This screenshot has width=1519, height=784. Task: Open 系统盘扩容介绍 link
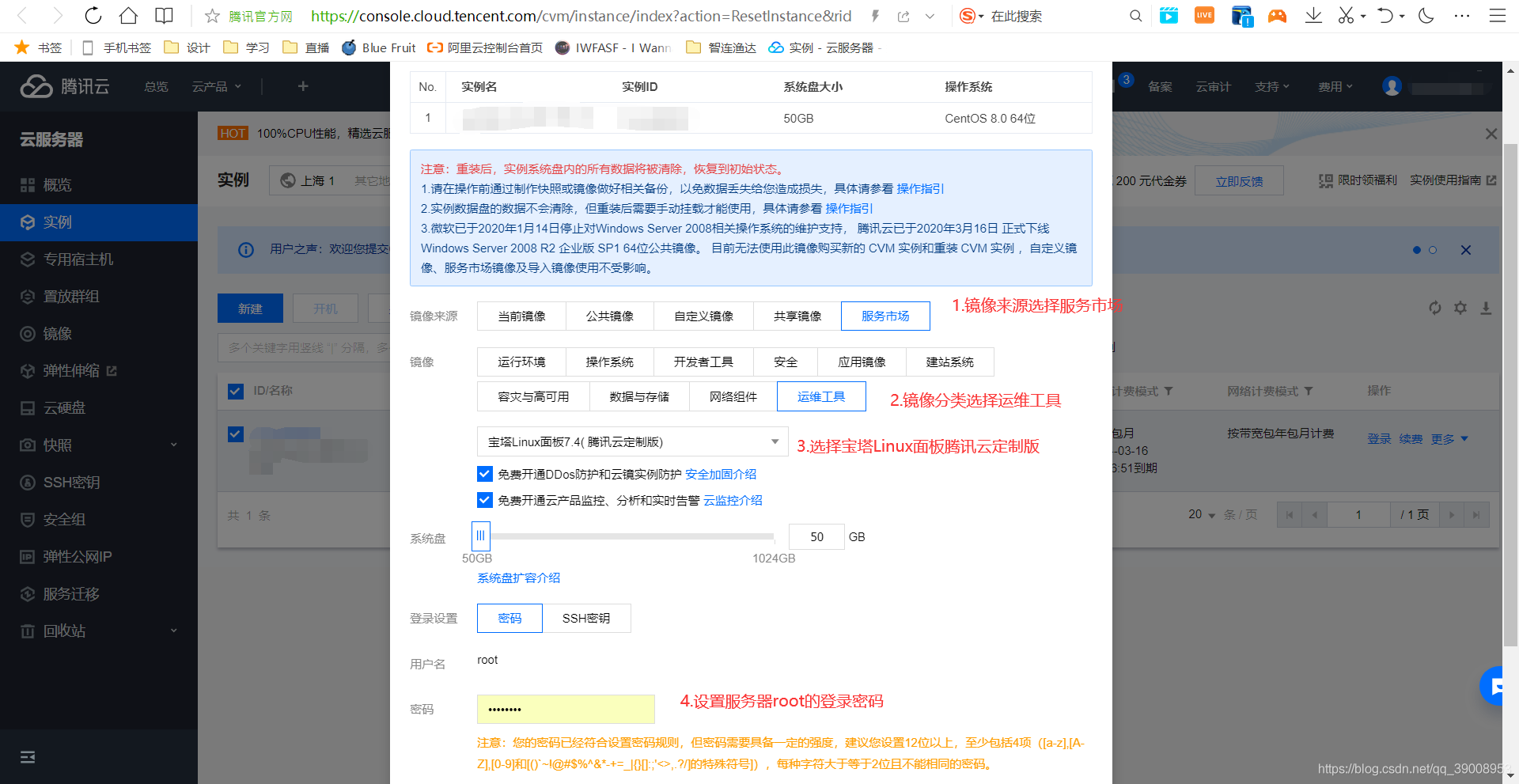(518, 578)
